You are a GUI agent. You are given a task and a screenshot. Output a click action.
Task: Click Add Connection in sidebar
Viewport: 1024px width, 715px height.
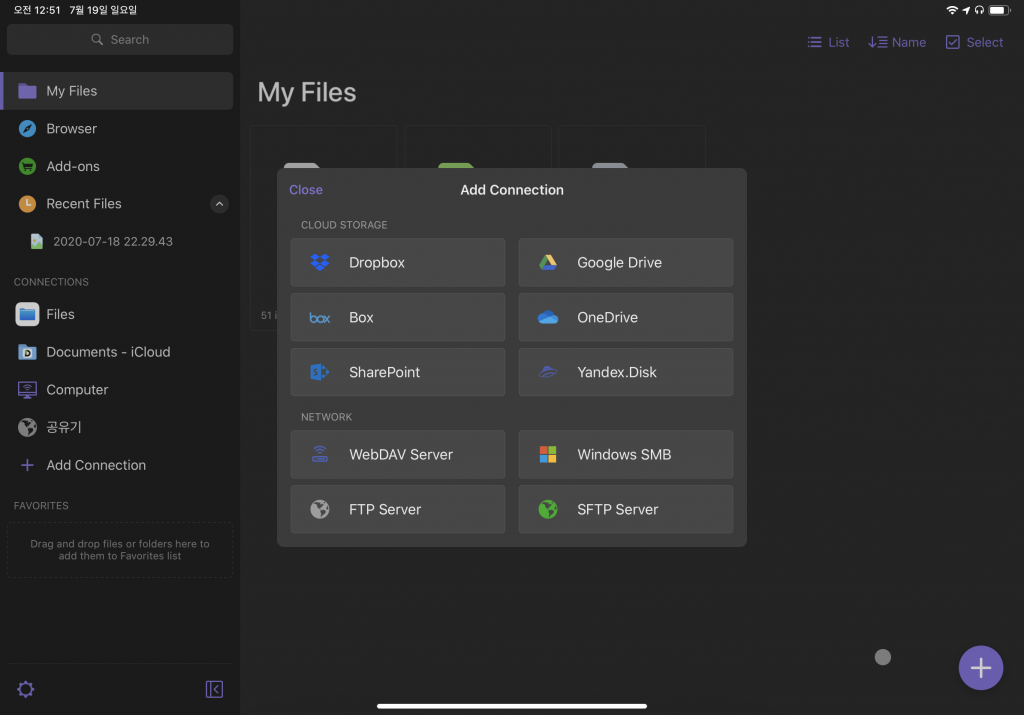[118, 466]
